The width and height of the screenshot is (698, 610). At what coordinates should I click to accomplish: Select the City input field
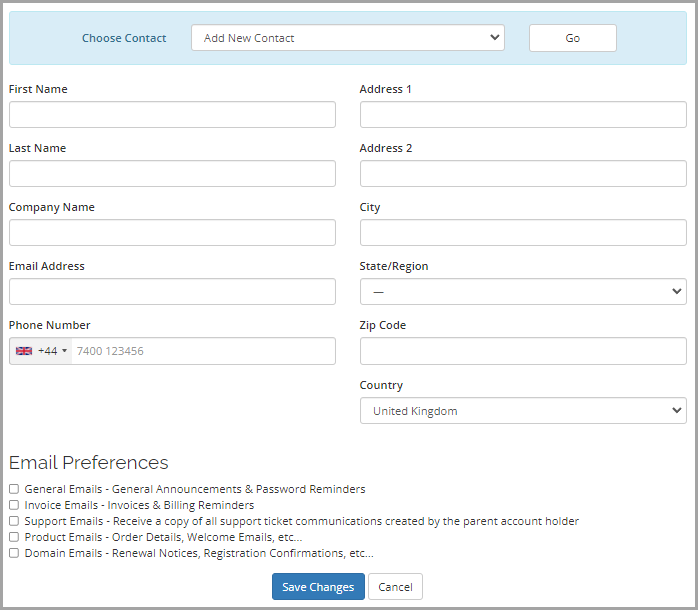pos(522,233)
